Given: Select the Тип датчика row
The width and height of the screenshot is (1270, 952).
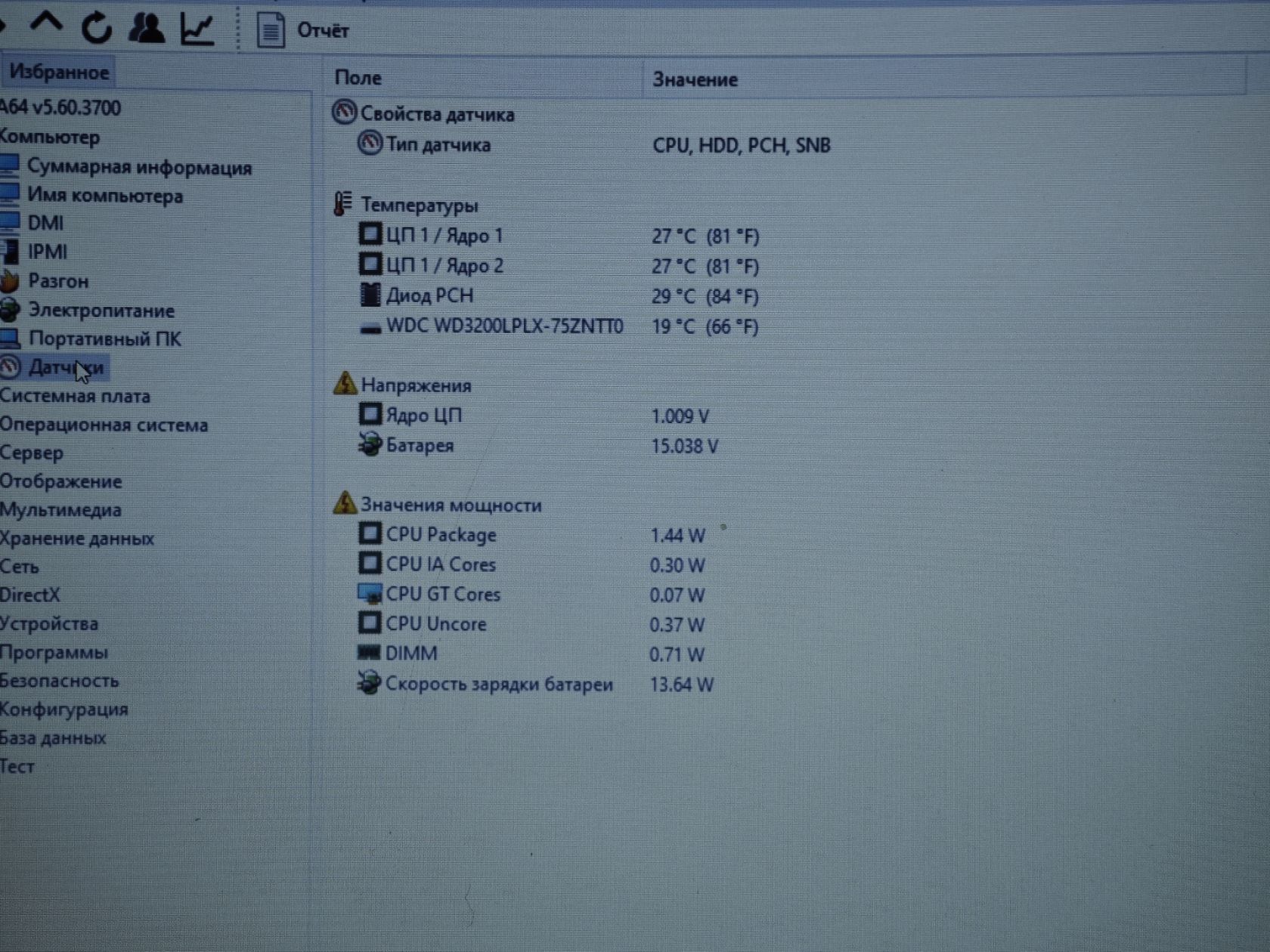Looking at the screenshot, I should (593, 144).
